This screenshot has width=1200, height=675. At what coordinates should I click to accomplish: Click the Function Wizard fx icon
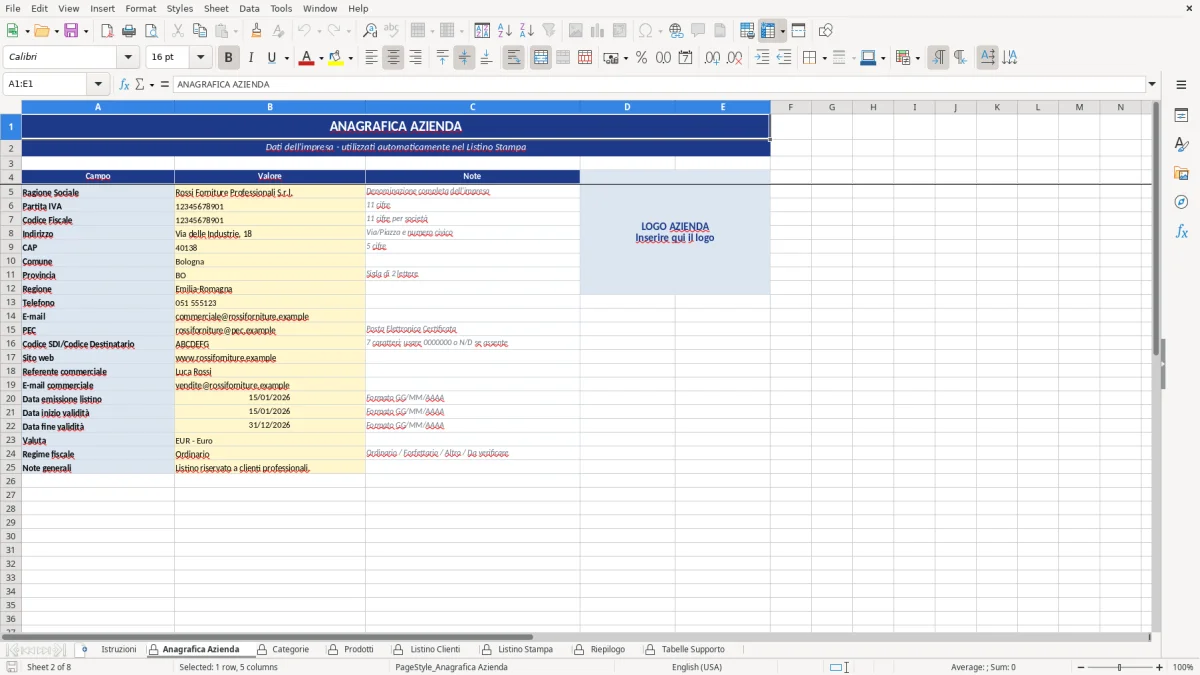pyautogui.click(x=124, y=85)
